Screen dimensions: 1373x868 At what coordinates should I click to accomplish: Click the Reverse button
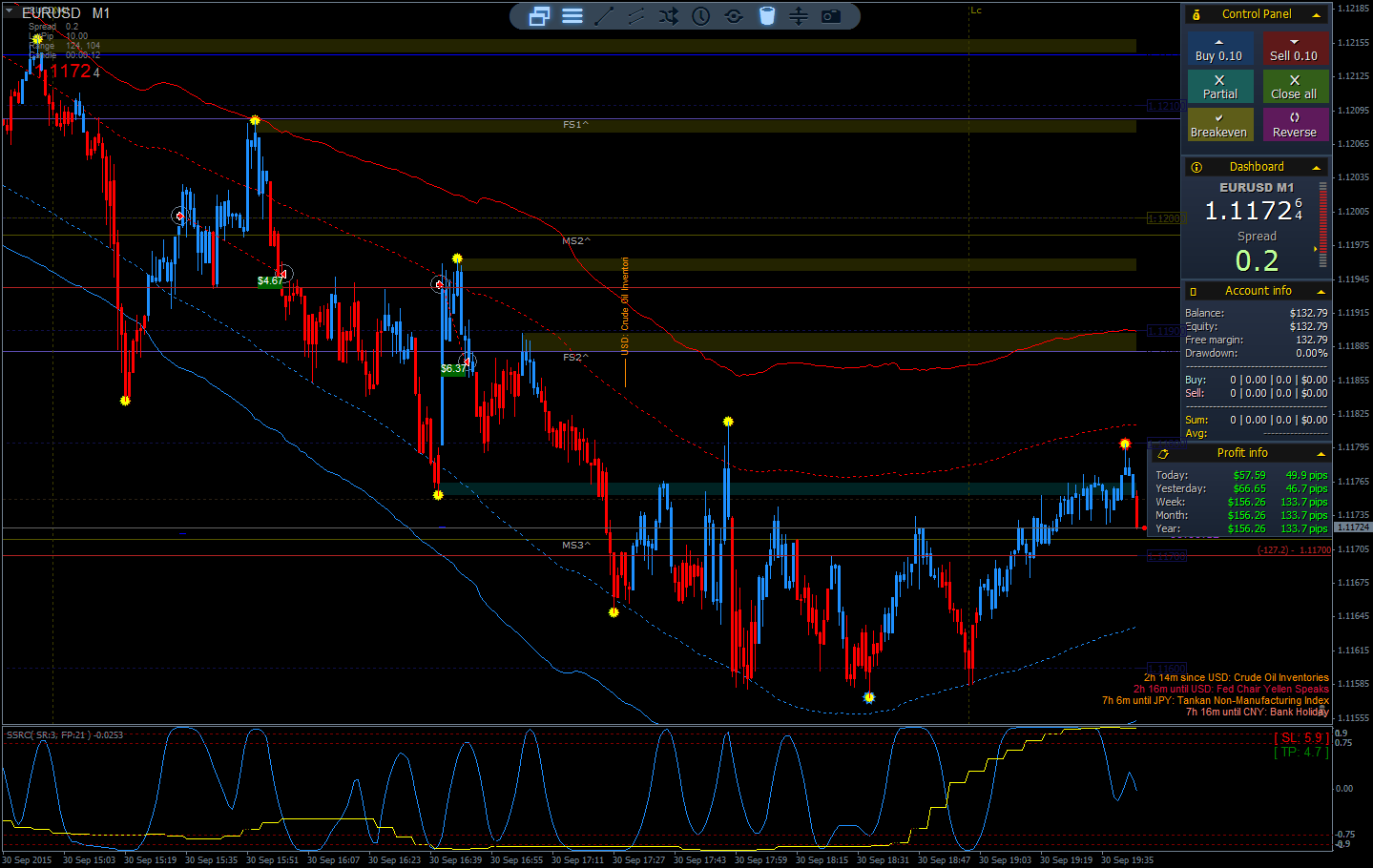pos(1295,125)
